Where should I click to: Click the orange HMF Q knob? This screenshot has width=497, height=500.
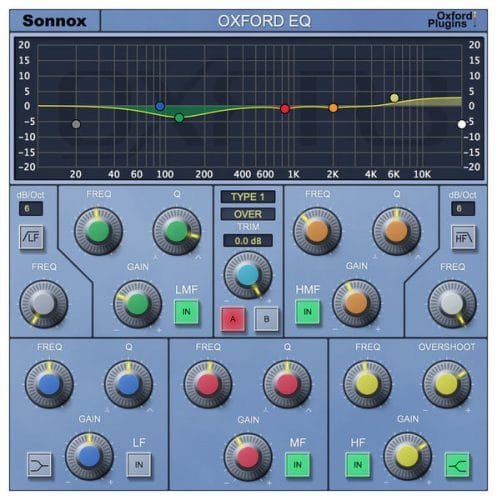click(396, 231)
